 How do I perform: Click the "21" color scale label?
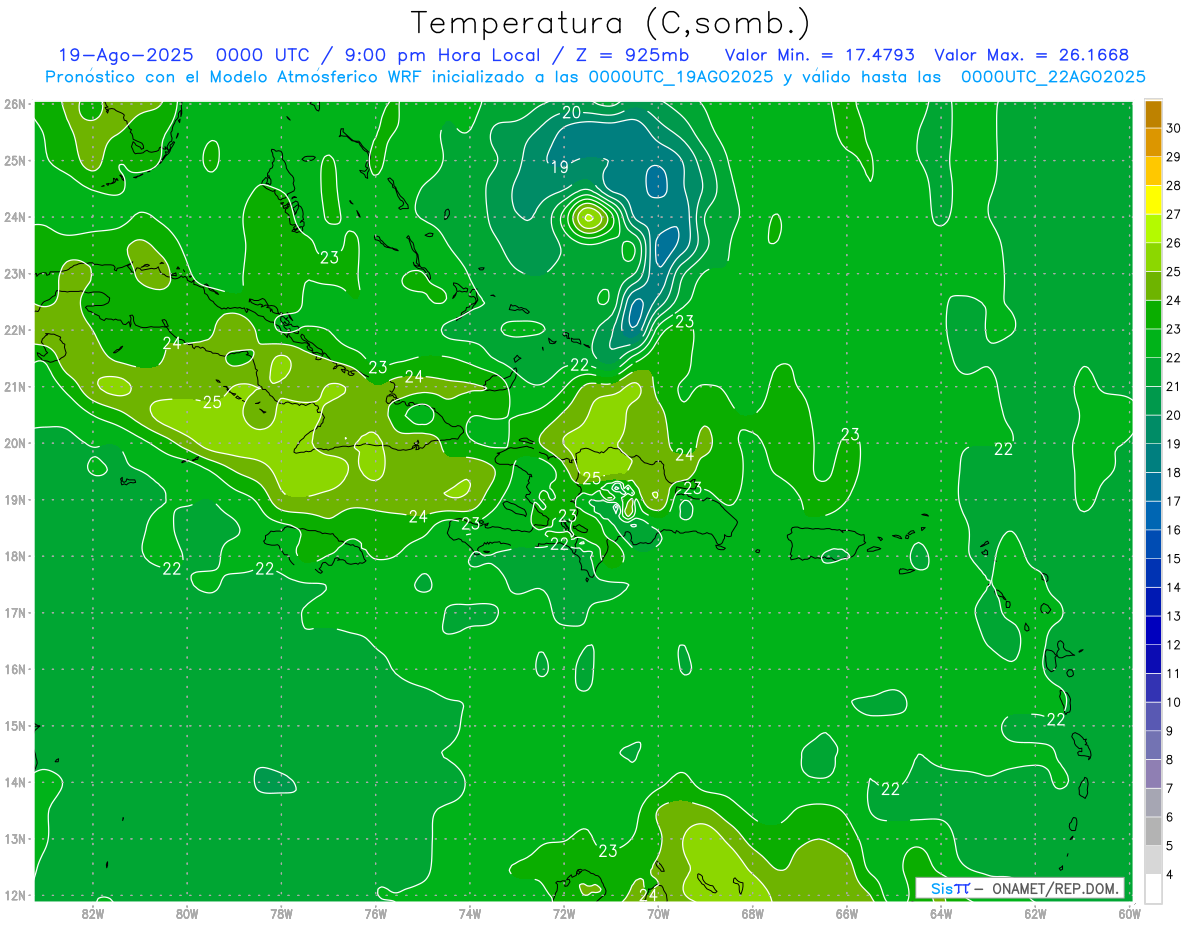pyautogui.click(x=1174, y=386)
